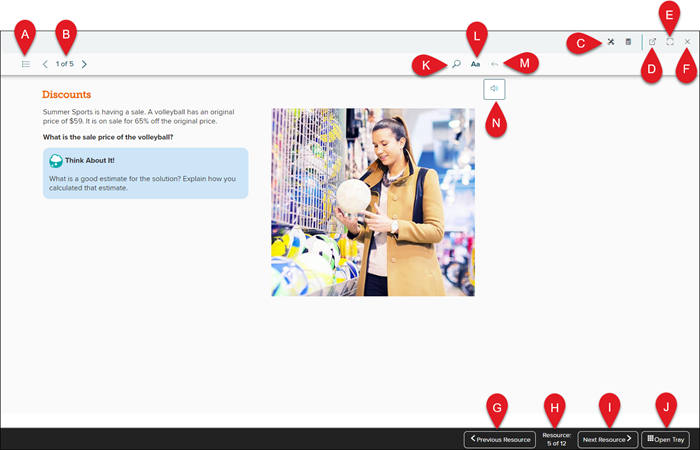Close the resource viewer with X

click(x=687, y=42)
